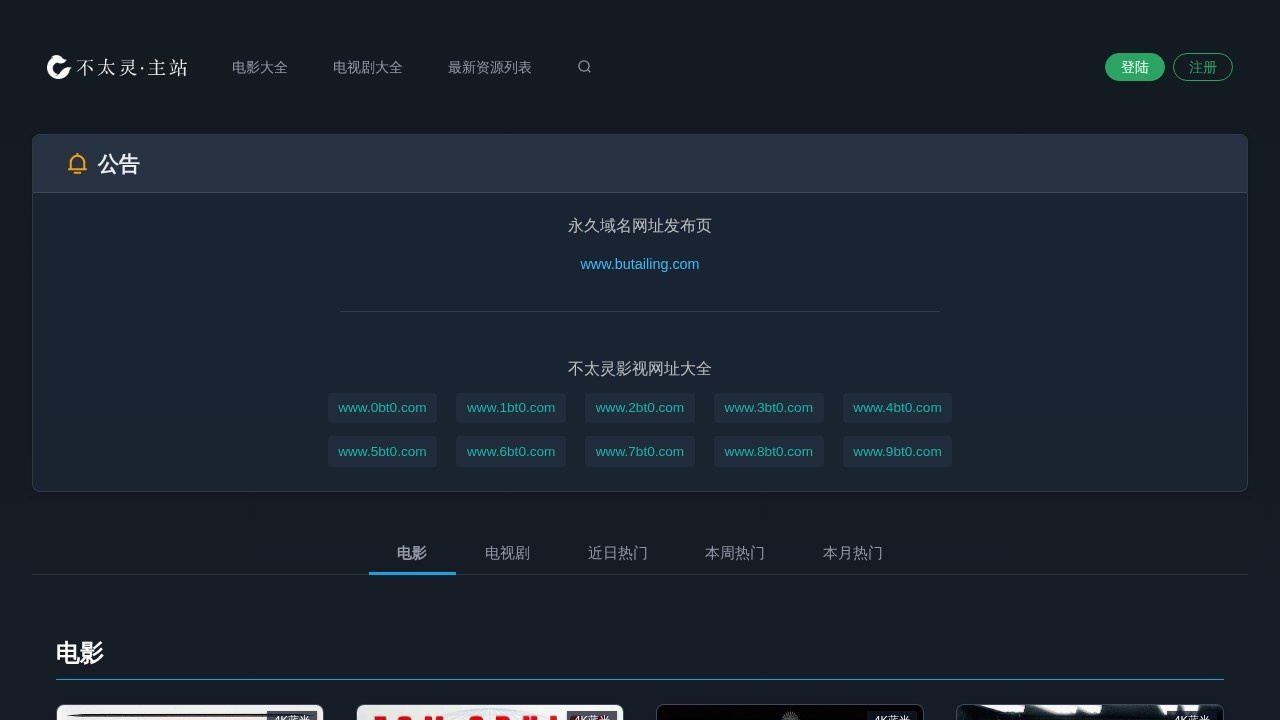Click the 注册 button
1280x720 pixels.
1203,67
